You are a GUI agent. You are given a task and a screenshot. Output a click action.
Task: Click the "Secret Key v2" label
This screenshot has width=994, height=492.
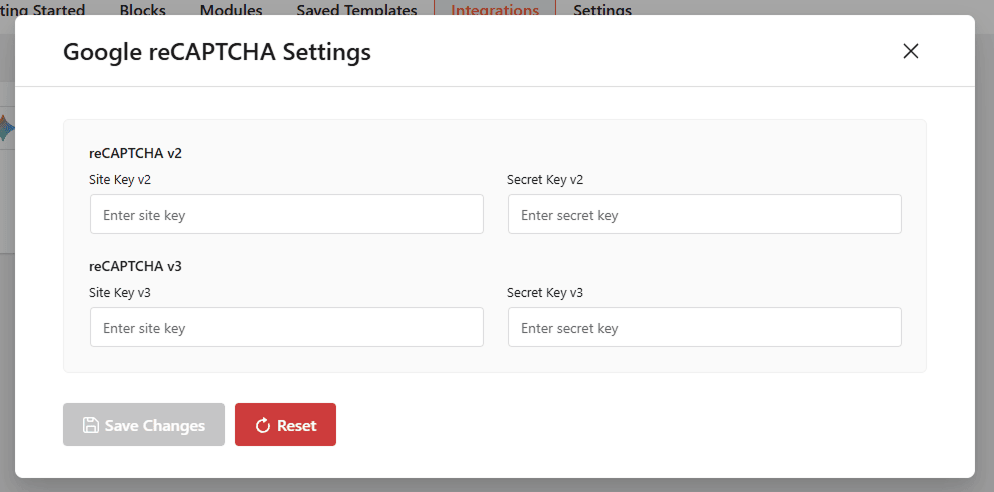pyautogui.click(x=545, y=180)
